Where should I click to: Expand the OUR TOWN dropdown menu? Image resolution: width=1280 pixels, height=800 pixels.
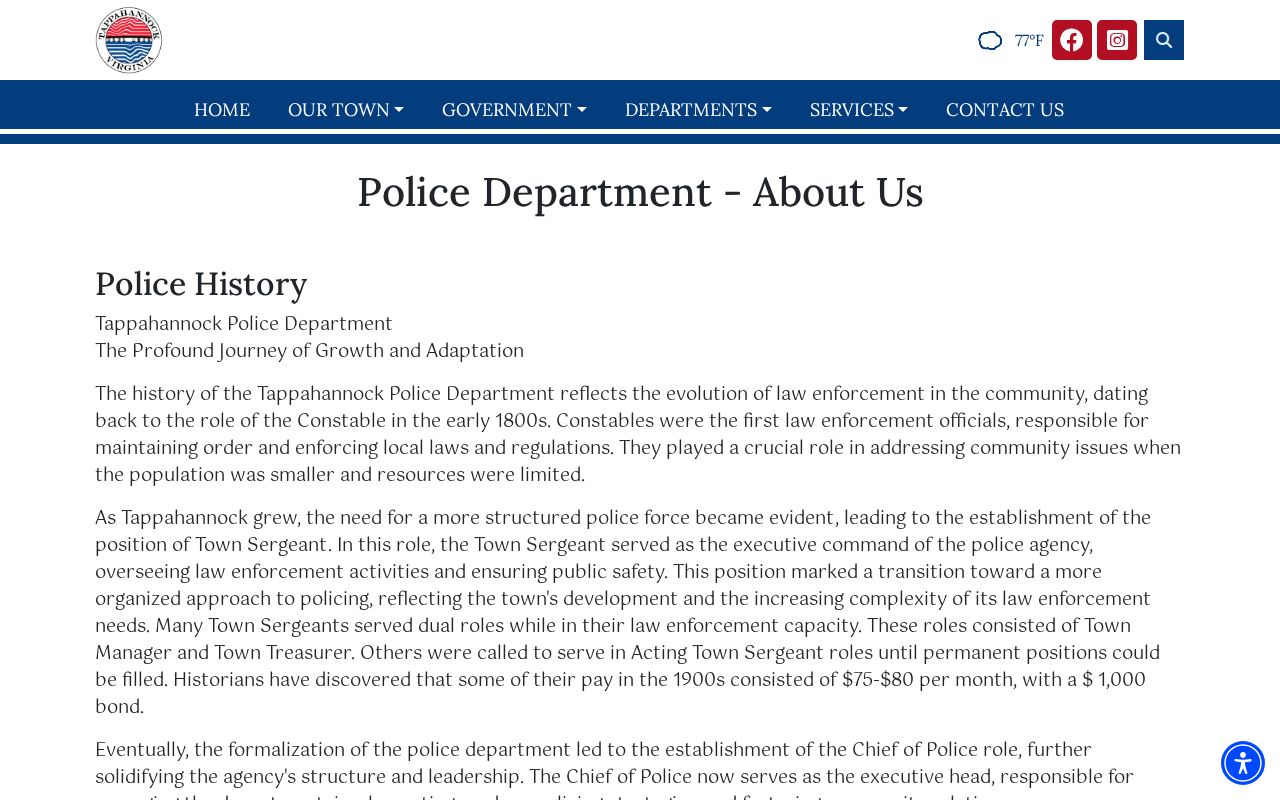coord(346,110)
